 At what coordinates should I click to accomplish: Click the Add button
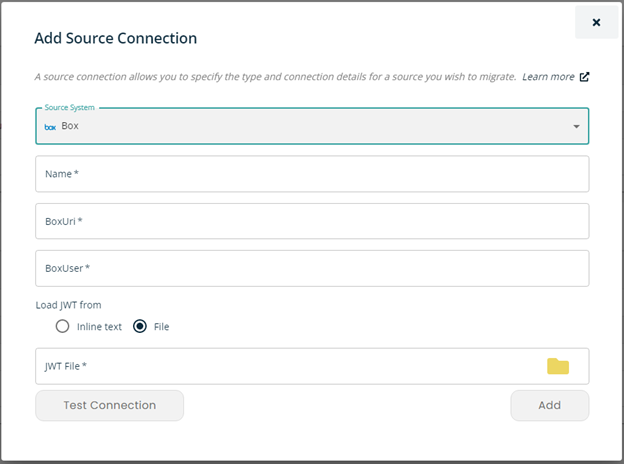point(550,405)
